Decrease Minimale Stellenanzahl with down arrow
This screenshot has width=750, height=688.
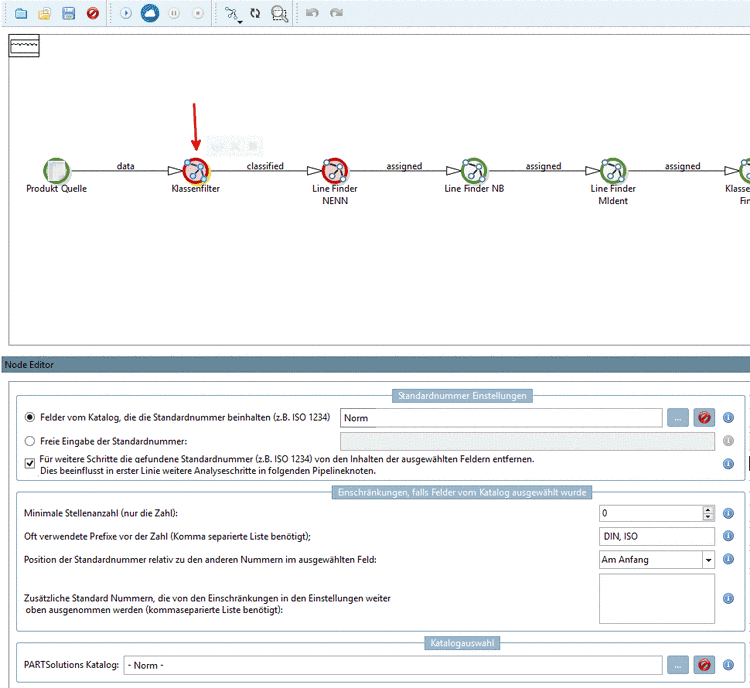tap(708, 517)
